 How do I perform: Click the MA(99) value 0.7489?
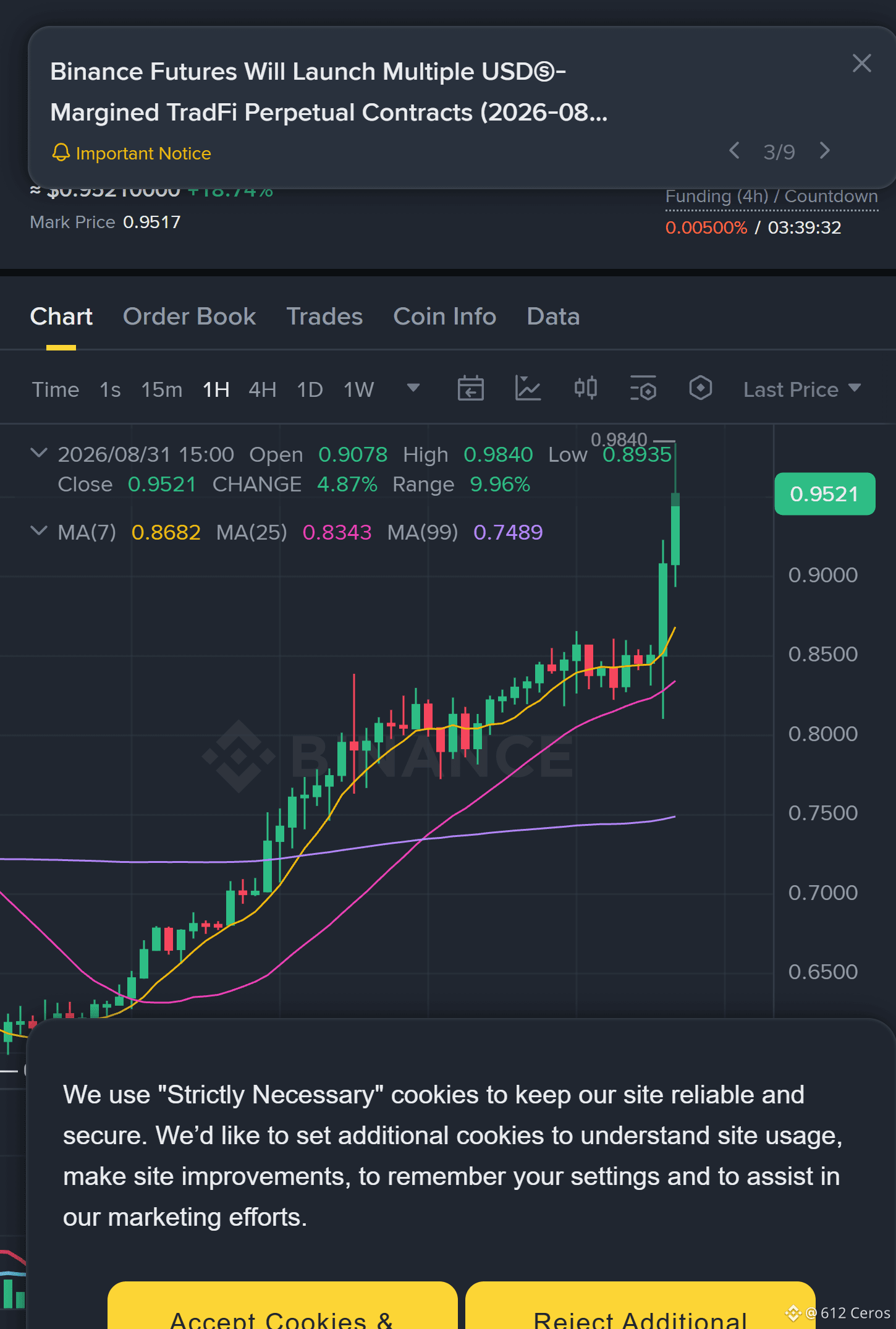click(508, 532)
